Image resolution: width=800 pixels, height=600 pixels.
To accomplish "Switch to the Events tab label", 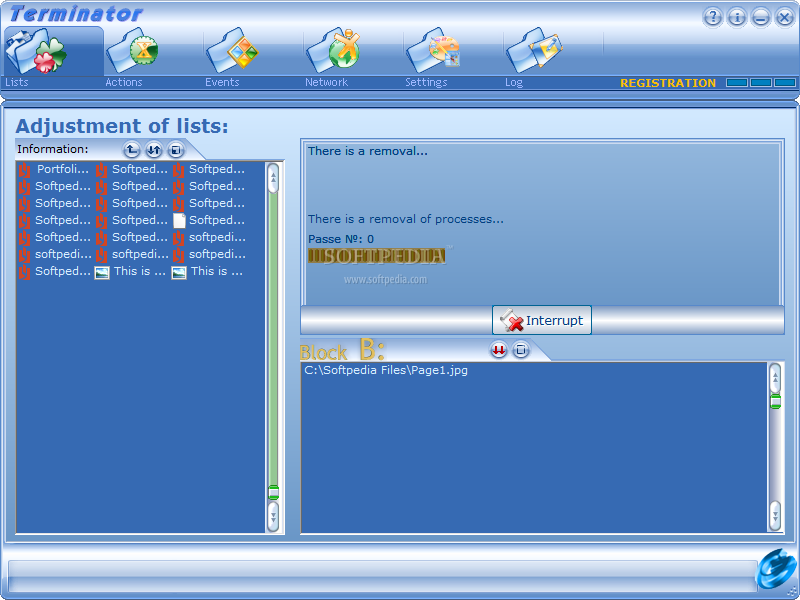I will coord(222,82).
